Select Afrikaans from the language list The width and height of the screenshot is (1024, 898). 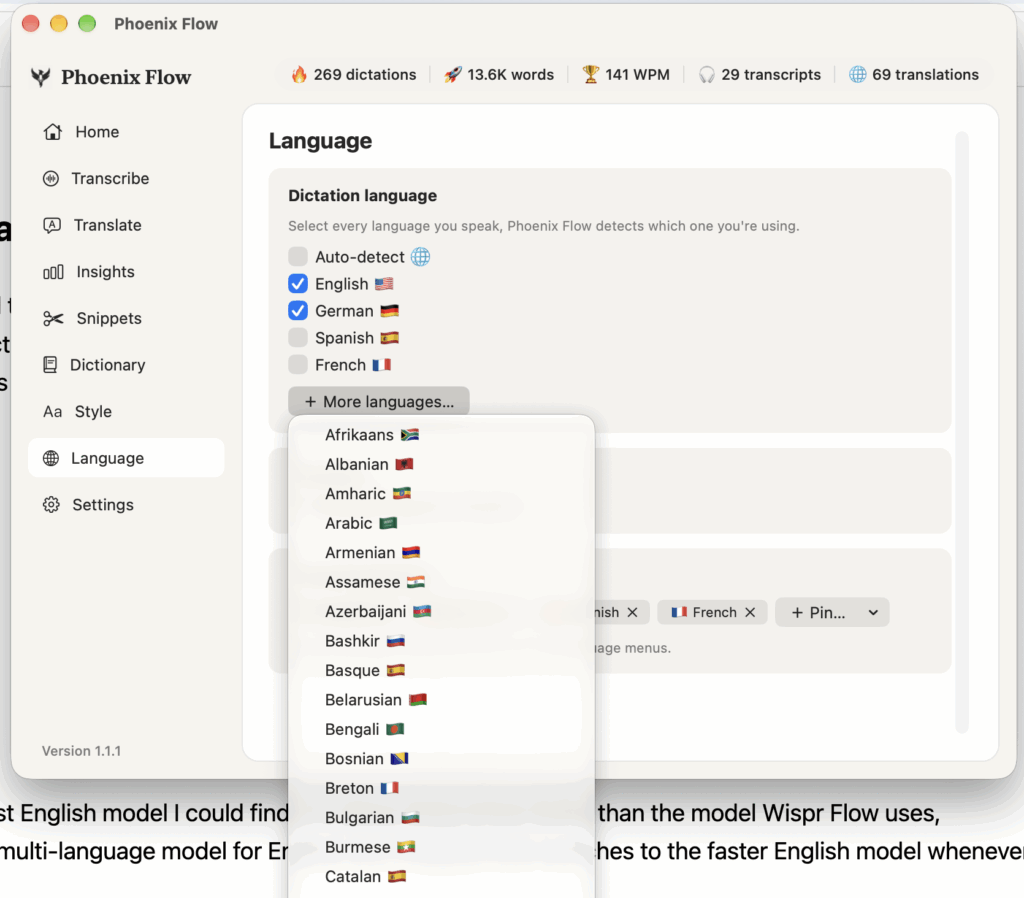pos(441,435)
